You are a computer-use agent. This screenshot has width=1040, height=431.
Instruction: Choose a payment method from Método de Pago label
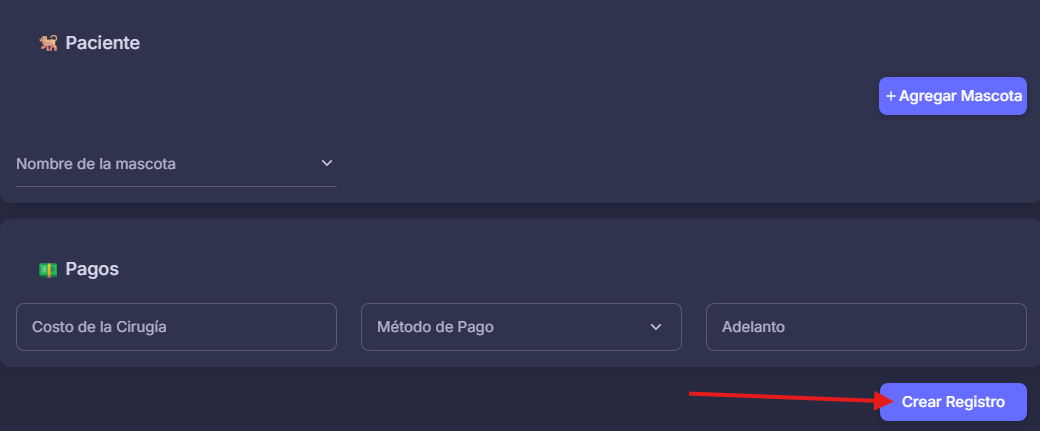tap(435, 327)
